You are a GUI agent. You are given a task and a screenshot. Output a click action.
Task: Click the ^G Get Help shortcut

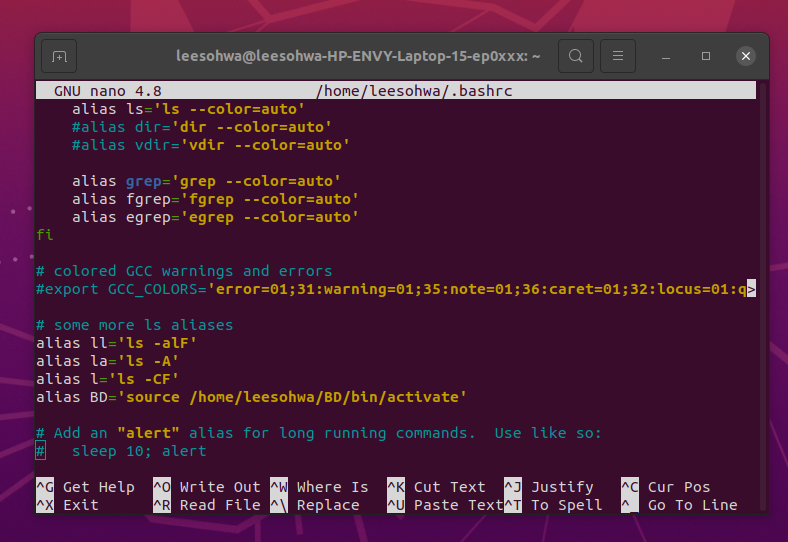85,487
